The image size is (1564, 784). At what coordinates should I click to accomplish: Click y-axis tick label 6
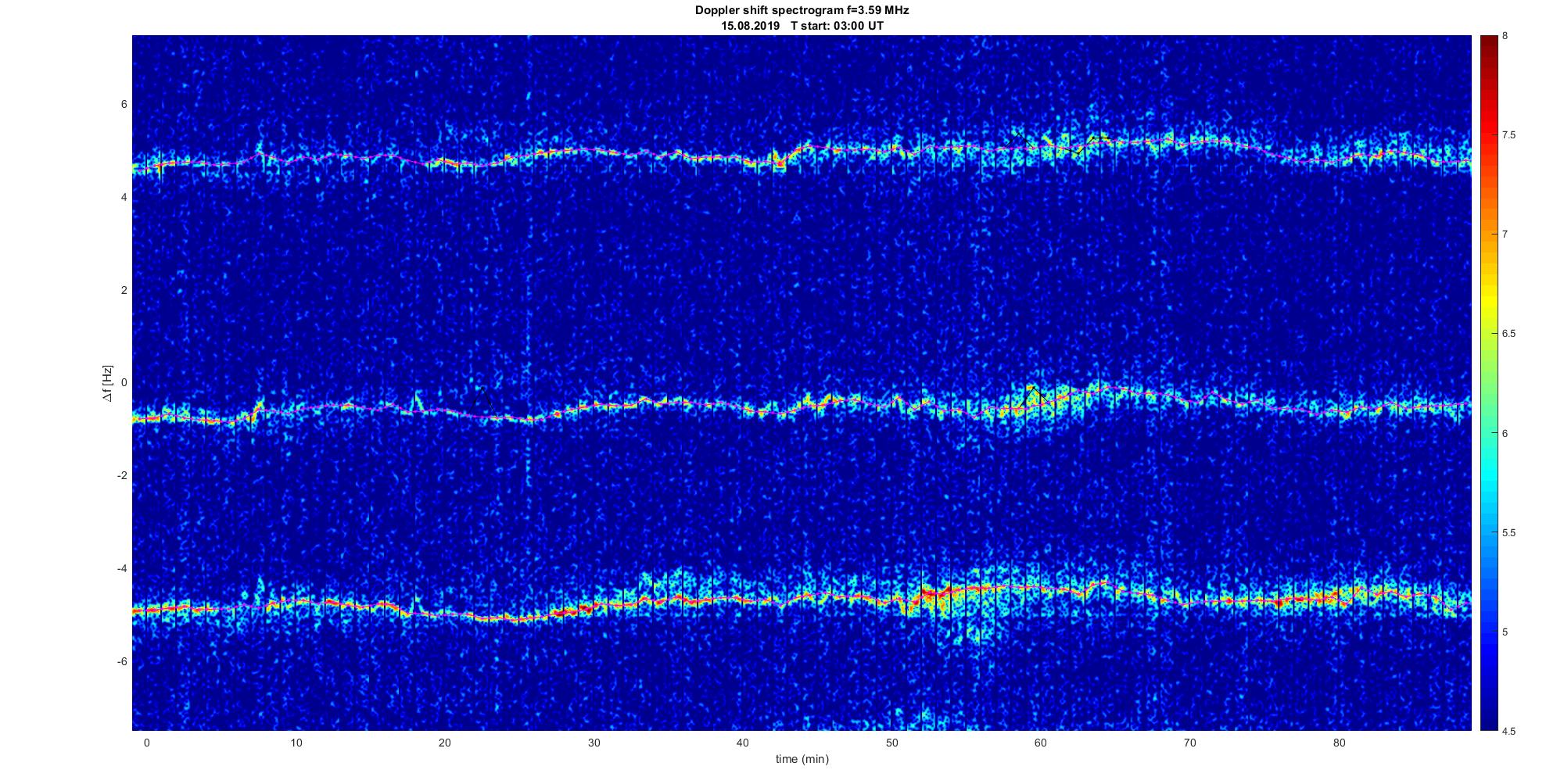tap(124, 105)
